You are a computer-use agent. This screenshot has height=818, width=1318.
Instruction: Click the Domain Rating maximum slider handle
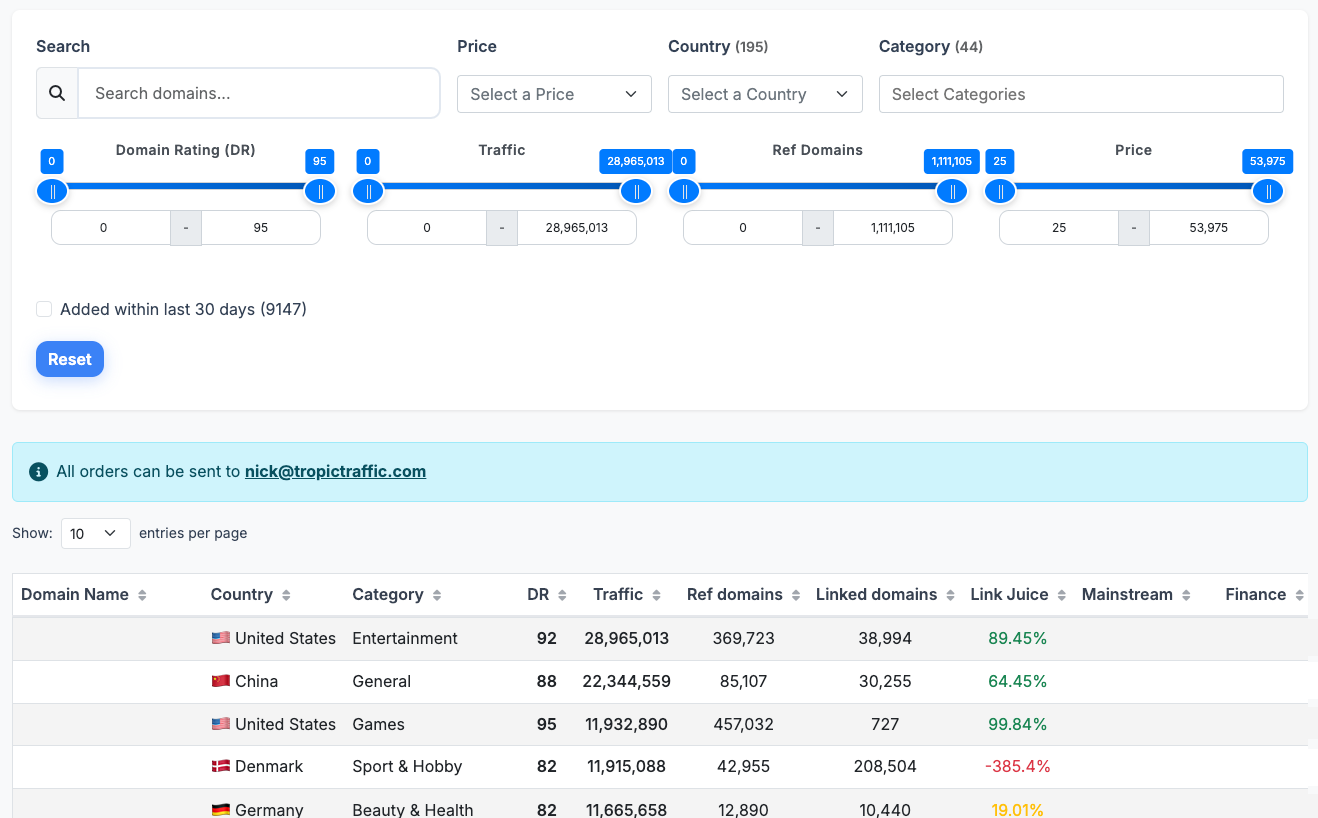pos(320,191)
